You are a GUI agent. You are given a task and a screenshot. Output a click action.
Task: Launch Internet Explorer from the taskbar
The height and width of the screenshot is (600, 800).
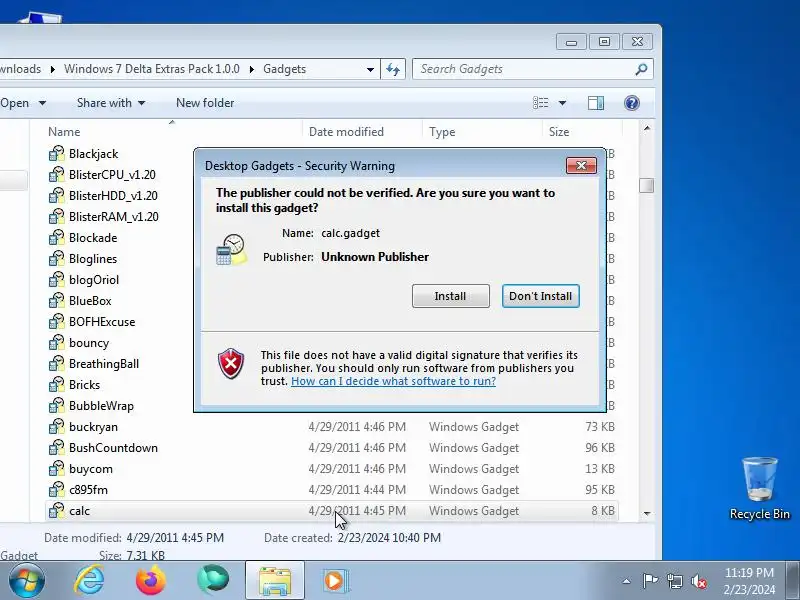[90, 581]
